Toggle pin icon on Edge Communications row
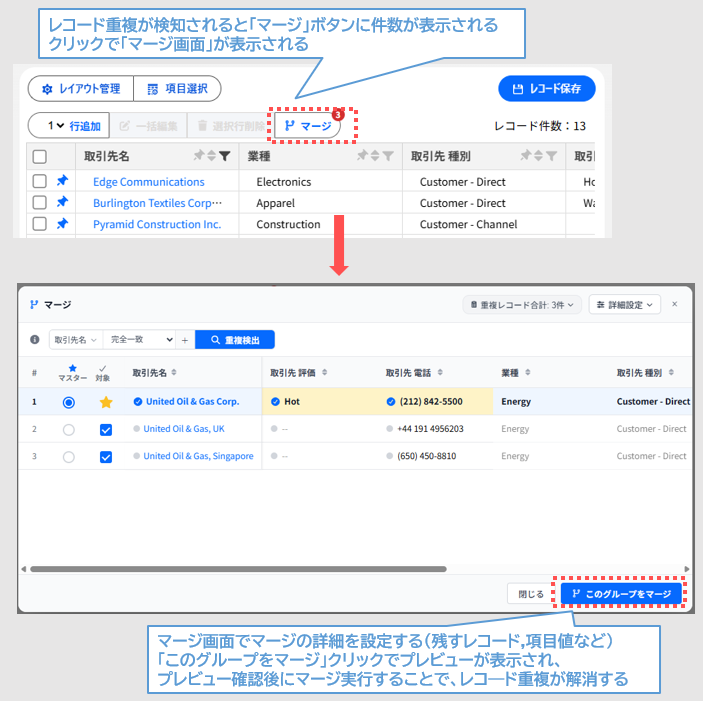 point(62,181)
